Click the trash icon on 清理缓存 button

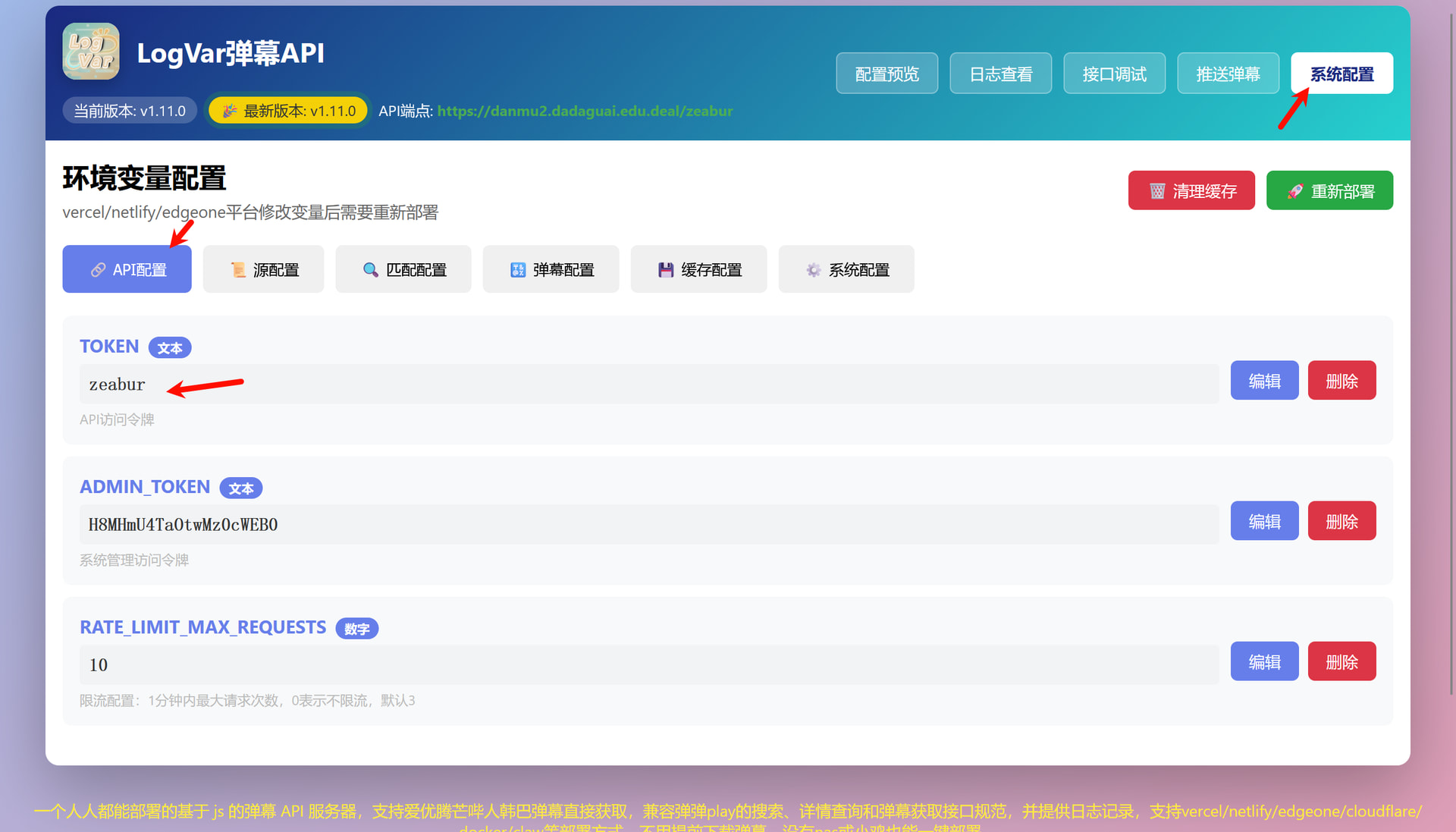point(1157,191)
